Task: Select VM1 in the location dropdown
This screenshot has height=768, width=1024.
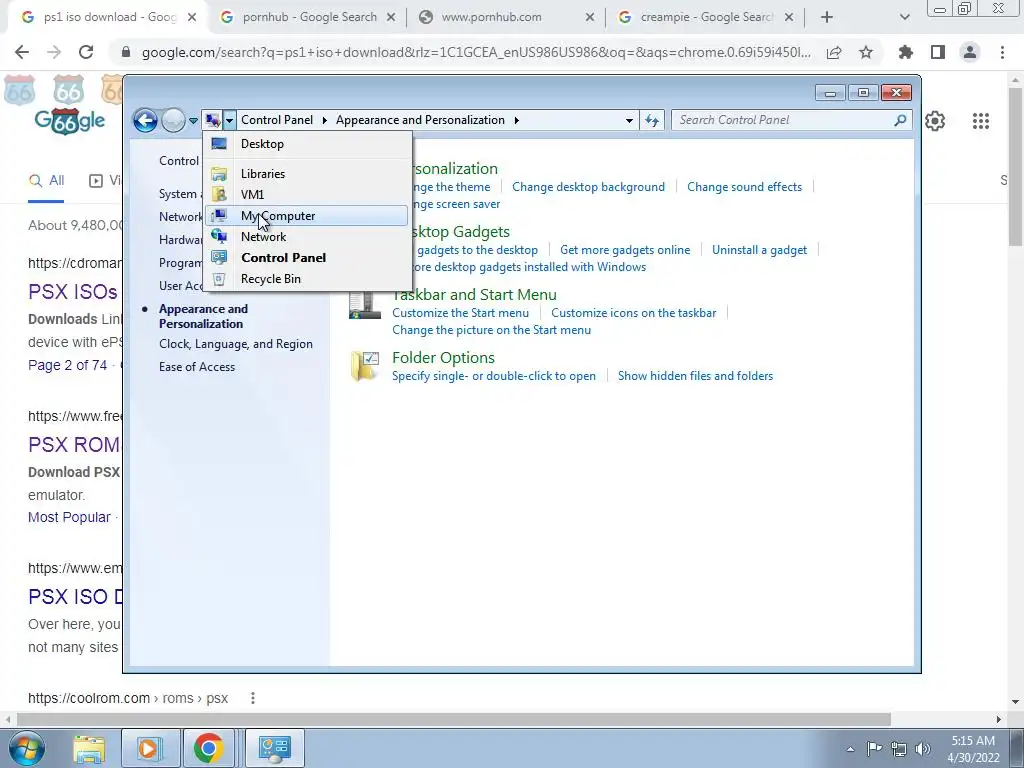Action: tap(306, 195)
